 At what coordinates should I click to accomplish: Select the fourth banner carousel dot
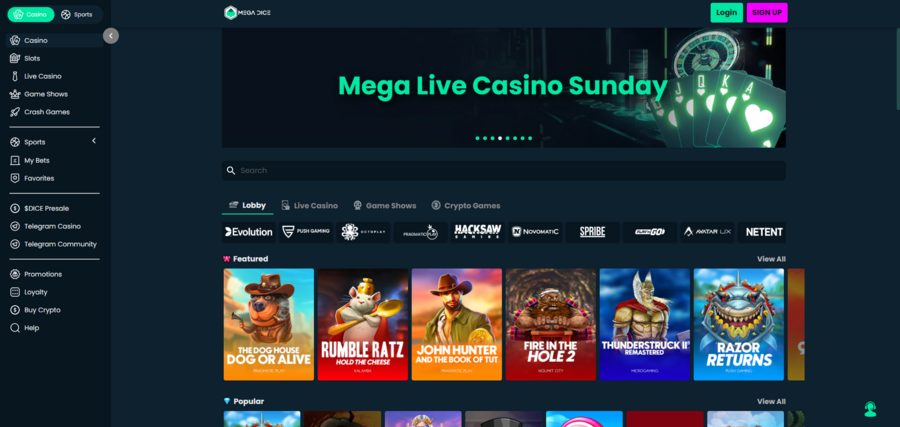[500, 138]
